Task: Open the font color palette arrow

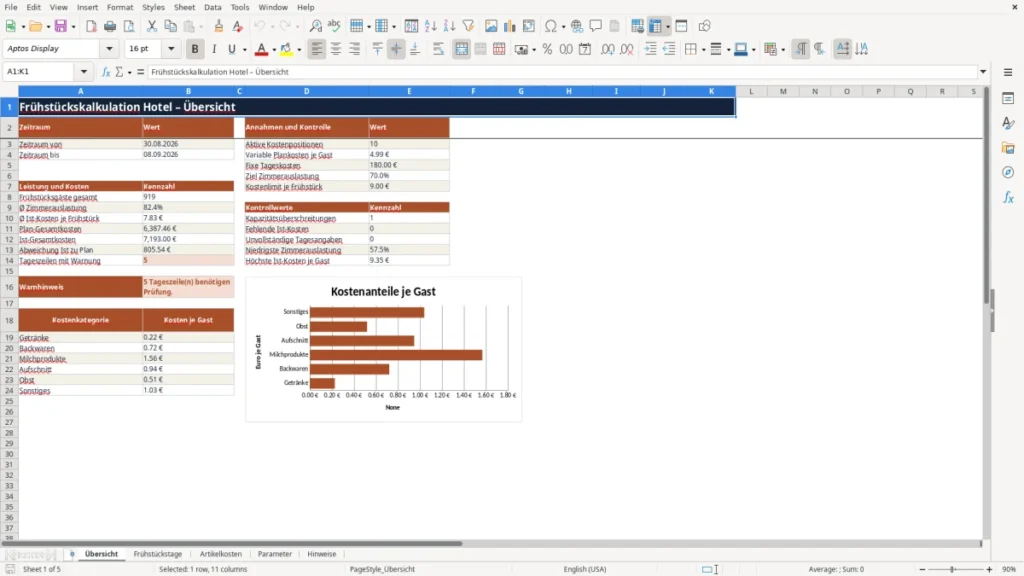Action: point(274,50)
